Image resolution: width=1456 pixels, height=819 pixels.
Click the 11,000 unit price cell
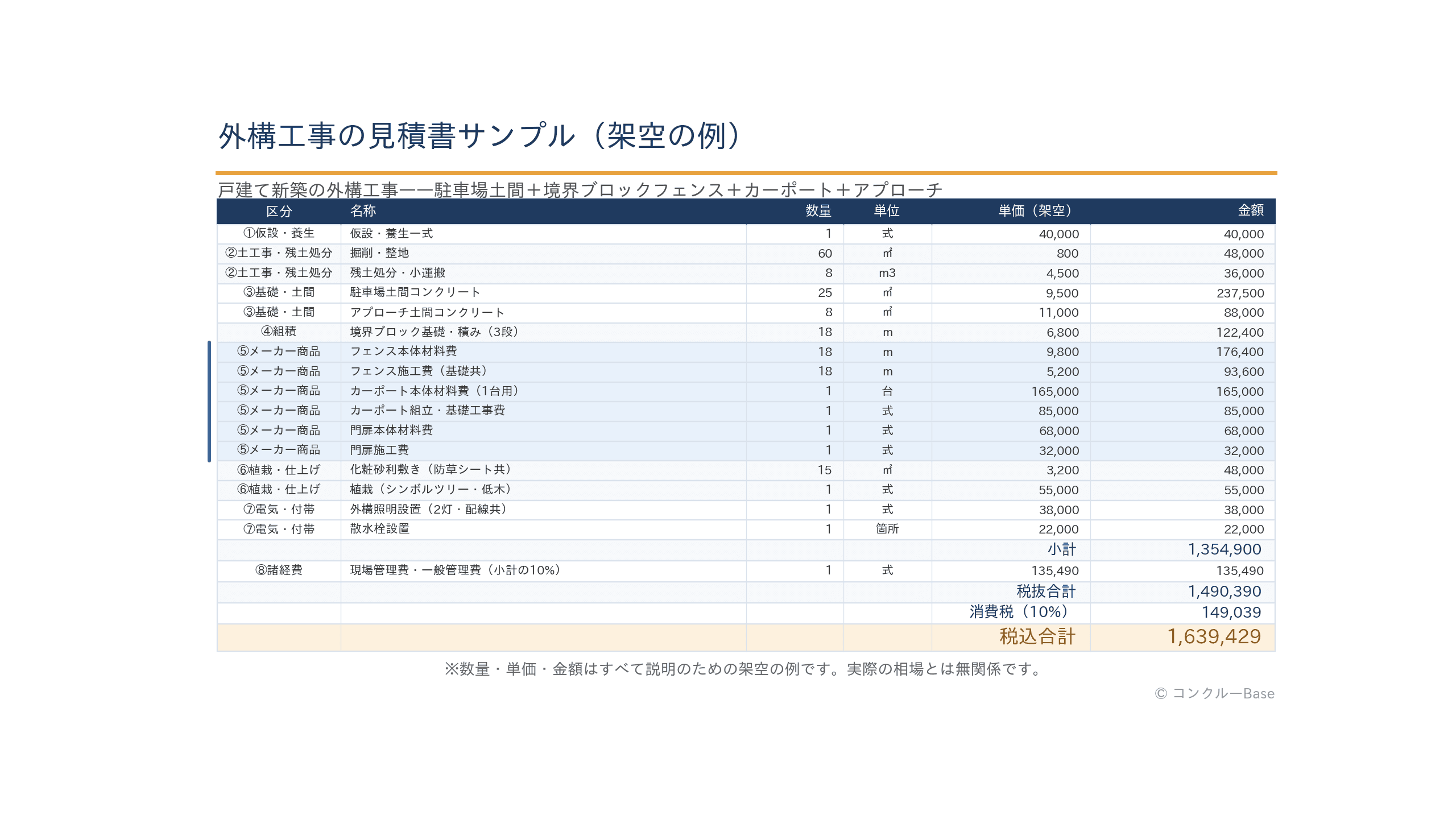pos(1011,312)
